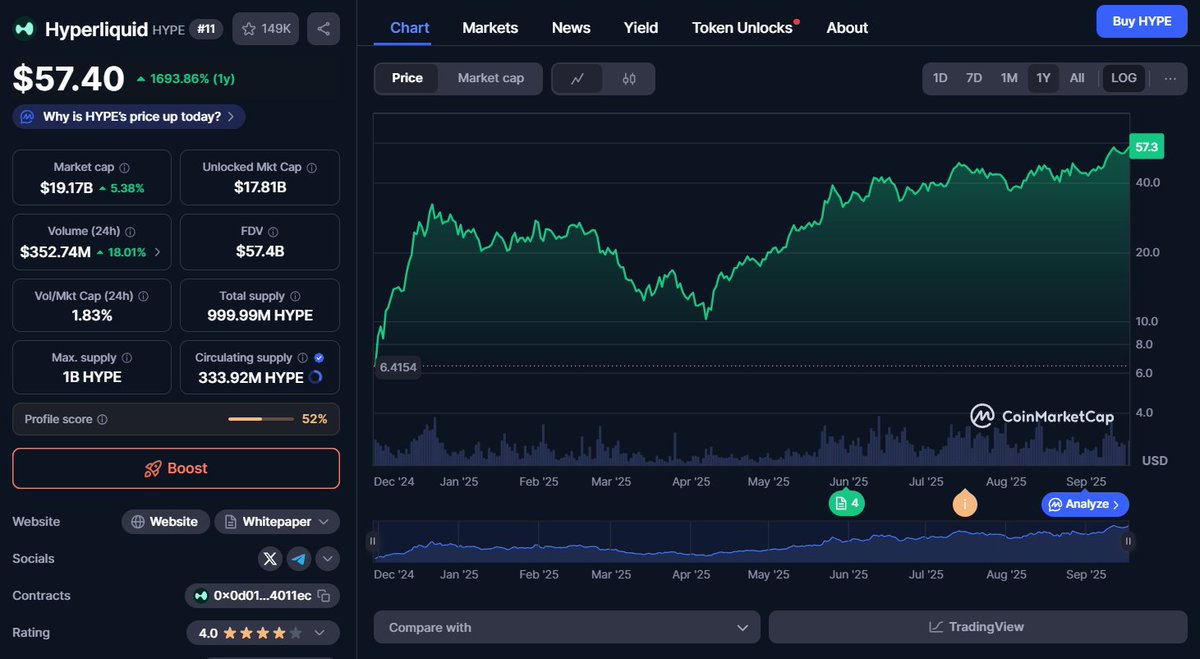Screen dimensions: 1200x659
Task: Open the chart more-options ellipsis
Action: point(1170,78)
